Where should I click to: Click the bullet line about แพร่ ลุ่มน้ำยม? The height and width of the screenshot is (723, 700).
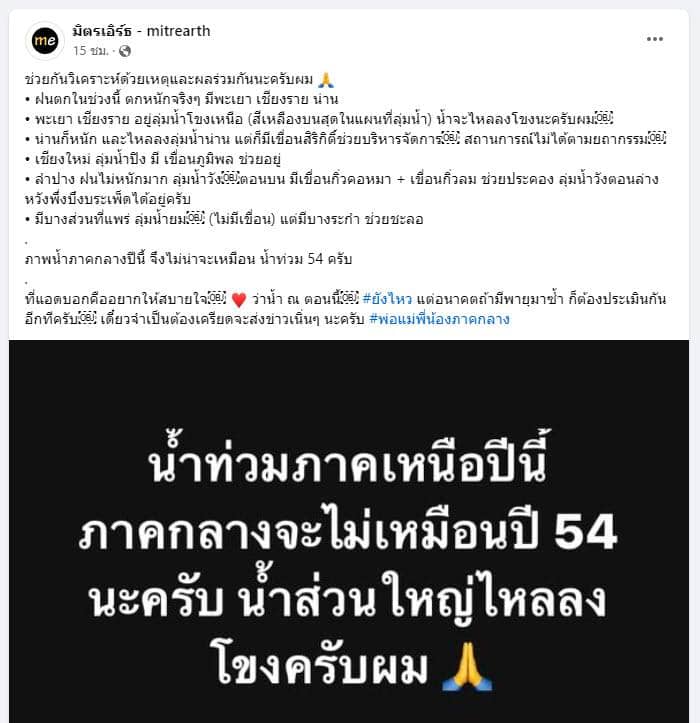click(x=224, y=219)
